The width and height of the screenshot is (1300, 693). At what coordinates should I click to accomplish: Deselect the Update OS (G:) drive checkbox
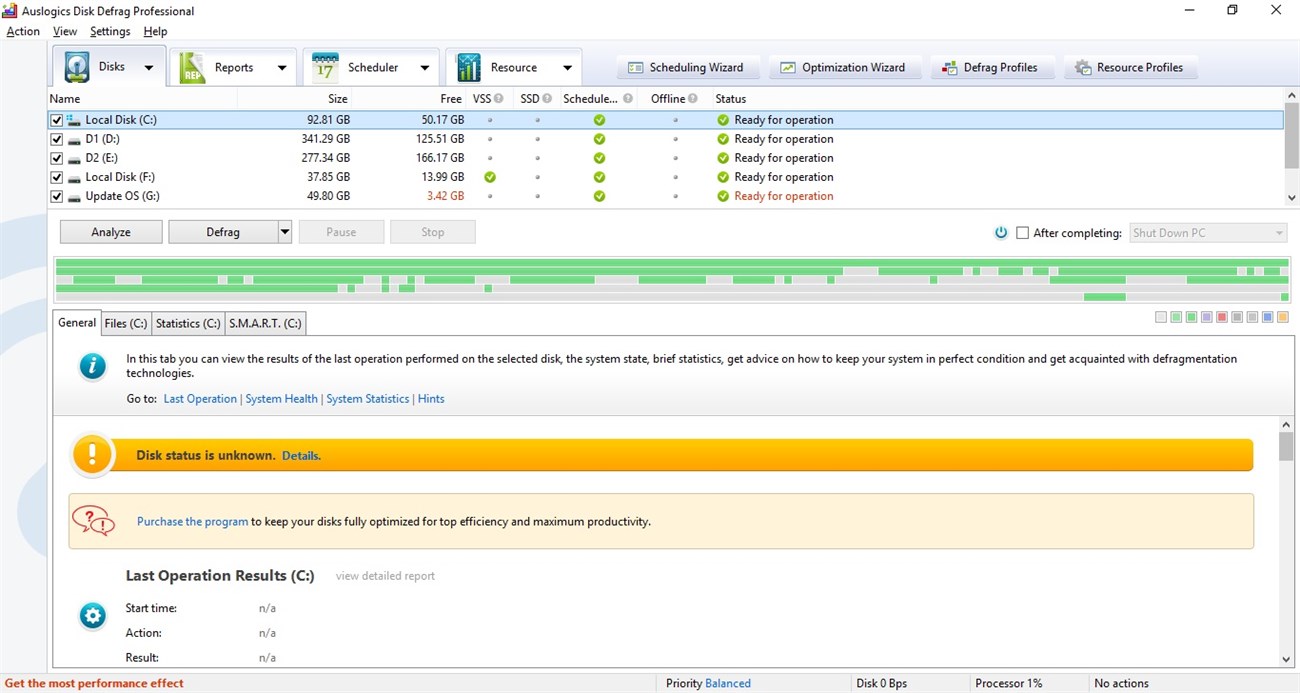pyautogui.click(x=56, y=196)
